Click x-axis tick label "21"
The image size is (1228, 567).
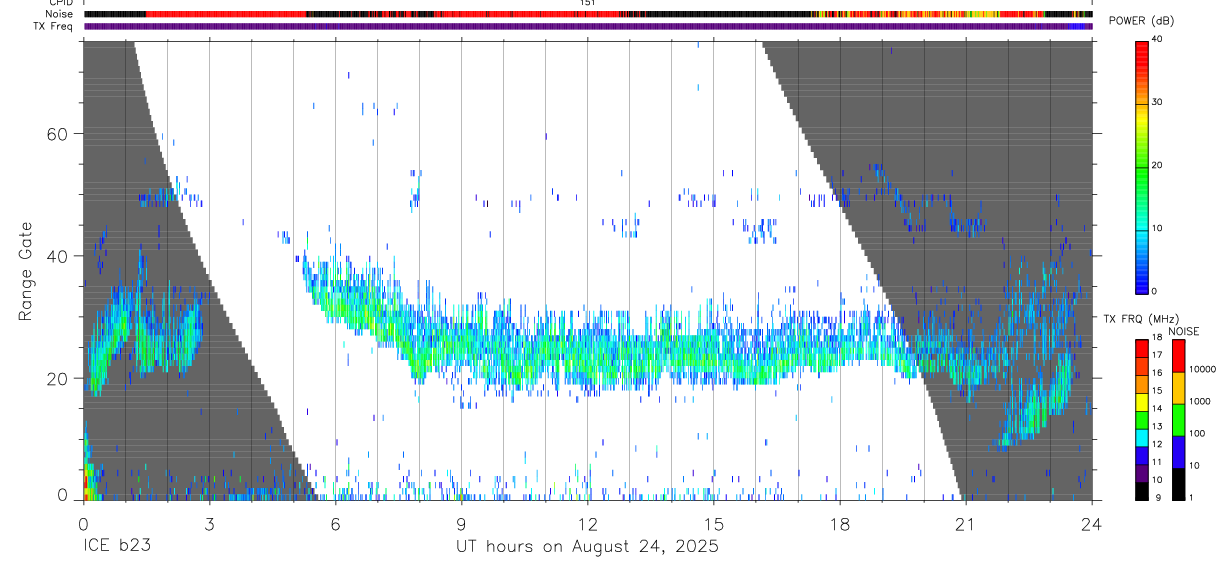[965, 524]
